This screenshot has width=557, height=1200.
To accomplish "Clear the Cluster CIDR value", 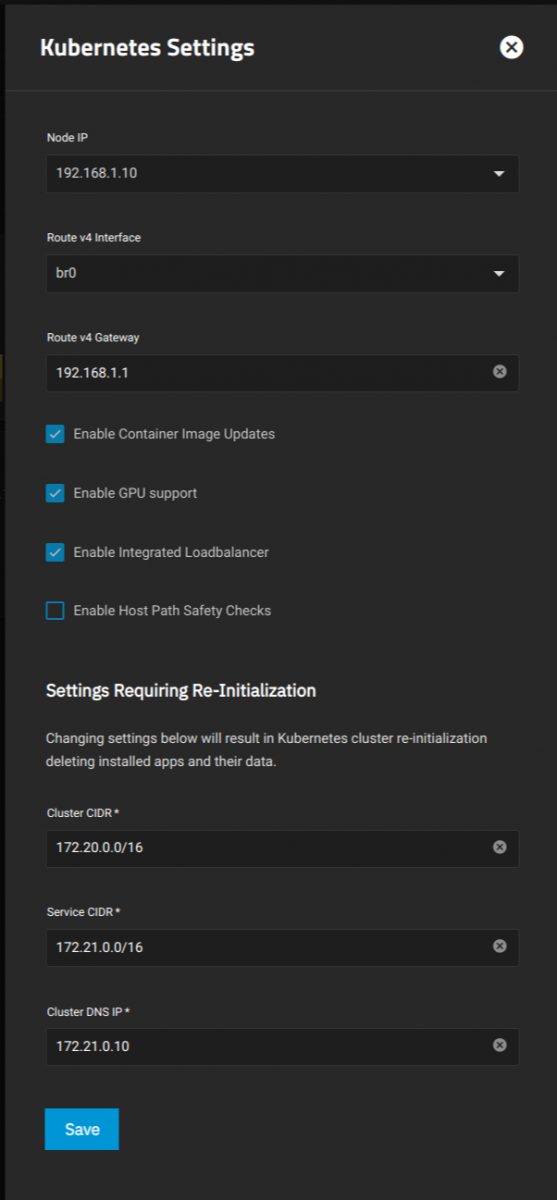I will pos(500,847).
